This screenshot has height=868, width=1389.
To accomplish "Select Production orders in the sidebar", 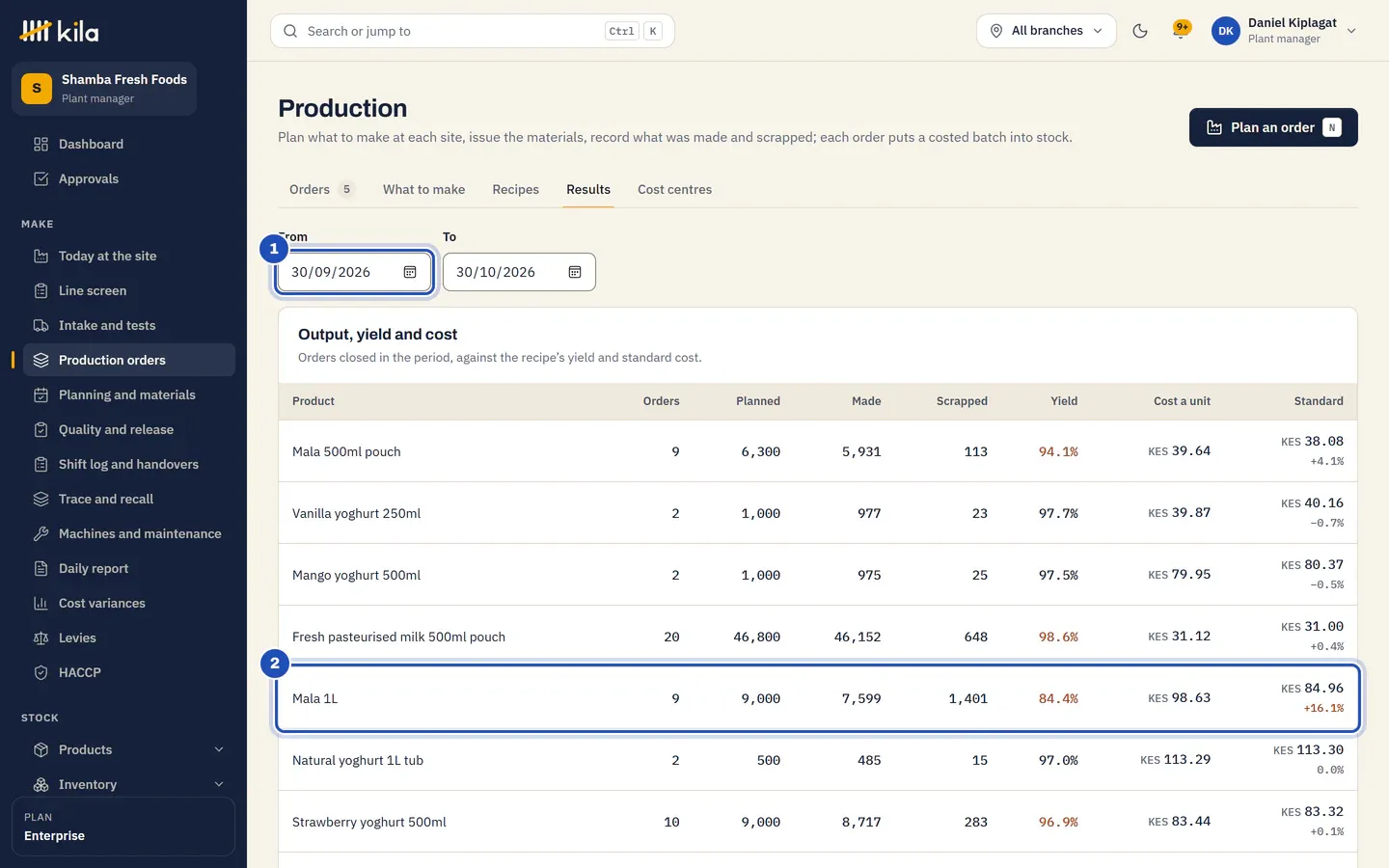I will tap(129, 360).
